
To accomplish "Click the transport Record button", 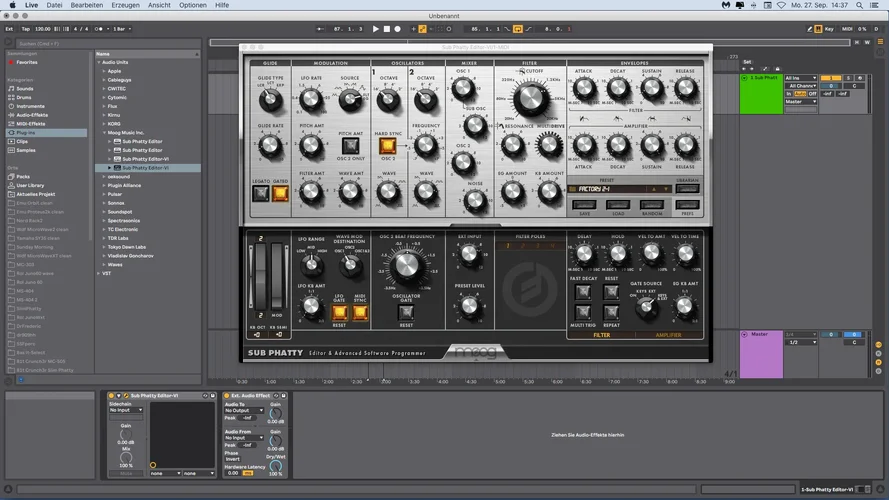I will tap(398, 29).
